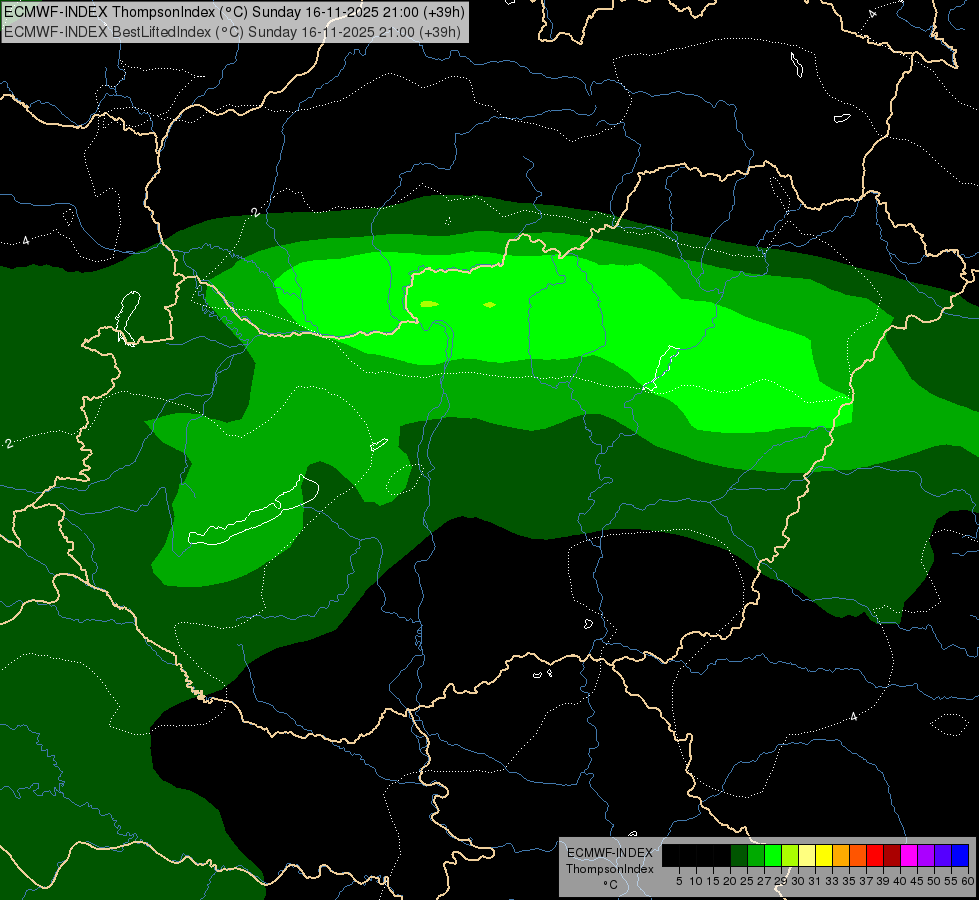979x900 pixels.
Task: Click the pure yellow 31–33 legend swatch
Action: click(x=824, y=855)
